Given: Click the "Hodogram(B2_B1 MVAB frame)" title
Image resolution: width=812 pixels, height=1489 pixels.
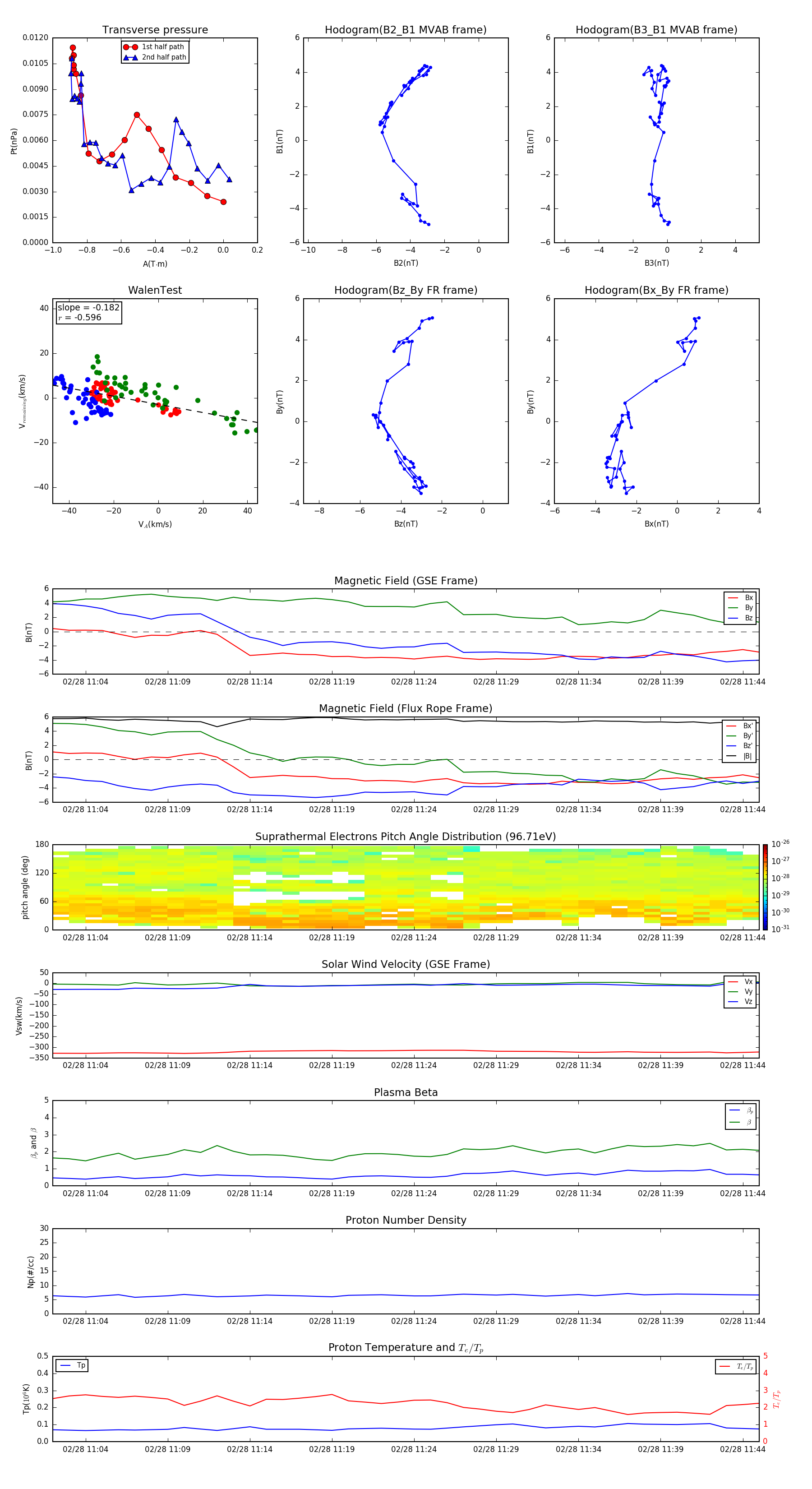Looking at the screenshot, I should point(406,30).
